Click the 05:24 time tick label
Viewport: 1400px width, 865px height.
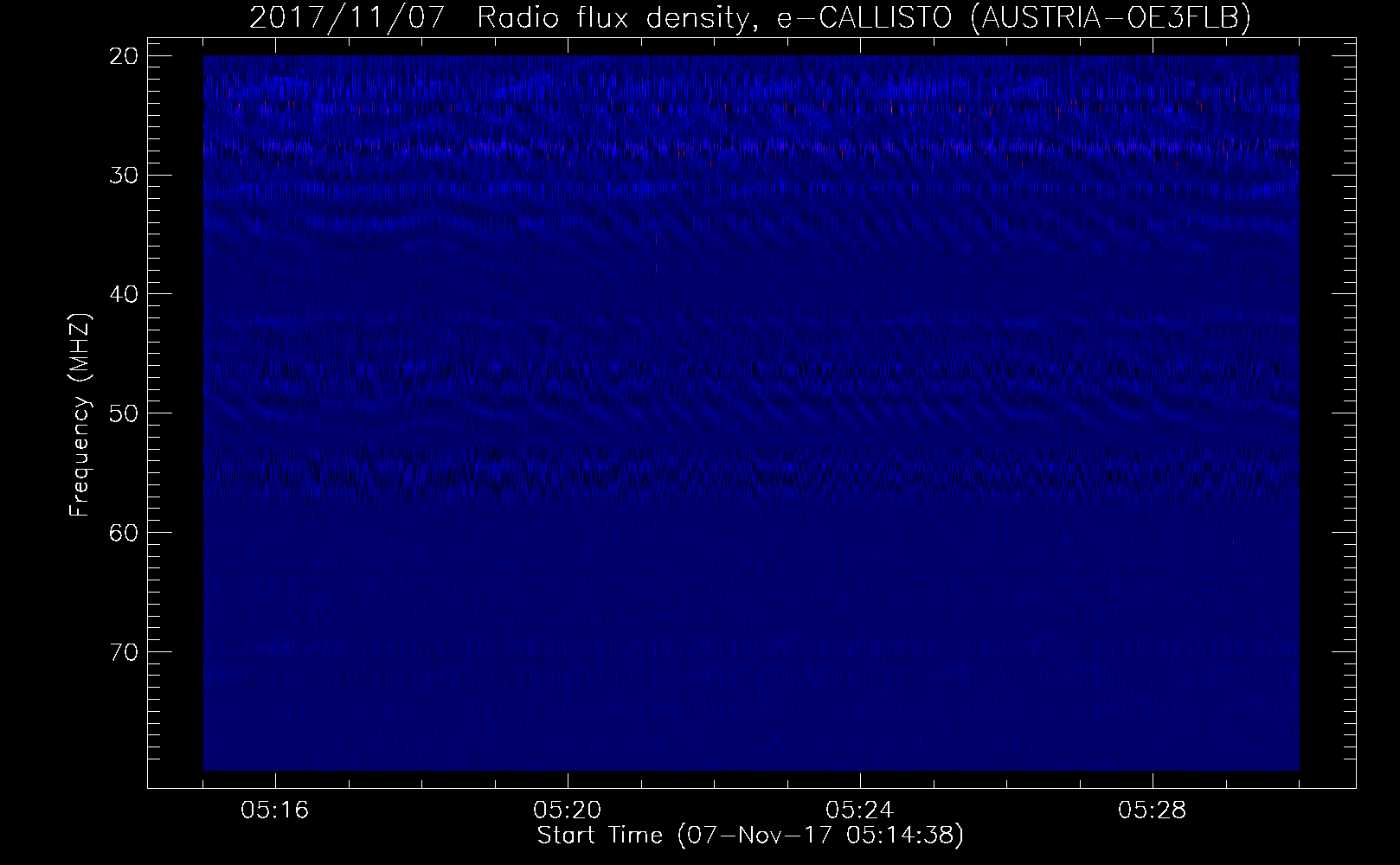860,811
